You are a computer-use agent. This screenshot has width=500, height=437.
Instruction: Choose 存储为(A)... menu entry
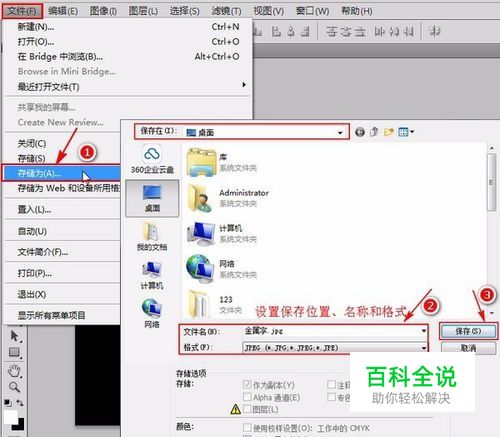click(61, 173)
